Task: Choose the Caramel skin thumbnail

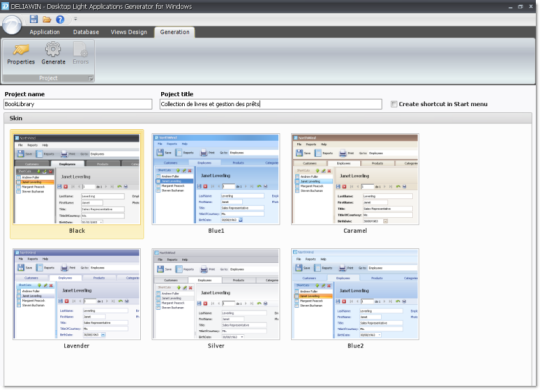Action: tap(355, 179)
